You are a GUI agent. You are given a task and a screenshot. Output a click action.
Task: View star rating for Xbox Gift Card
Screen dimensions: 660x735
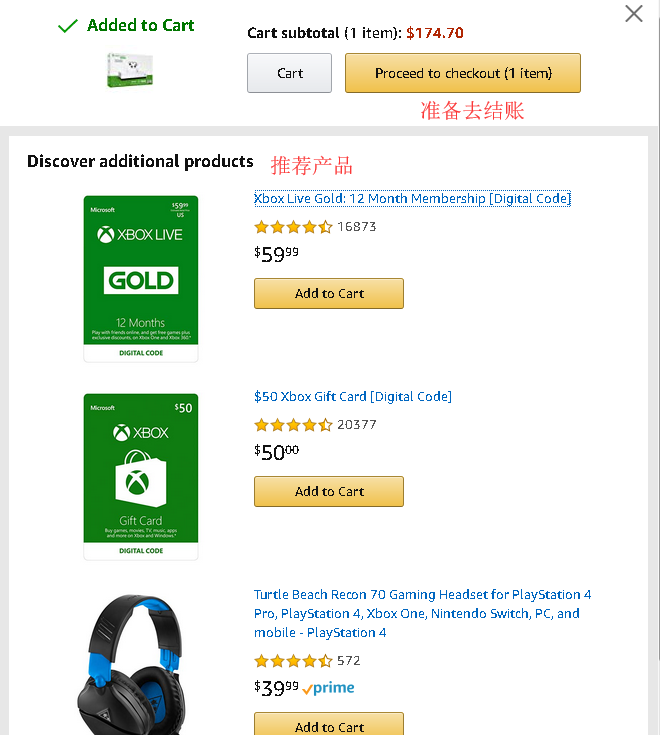pyautogui.click(x=293, y=425)
